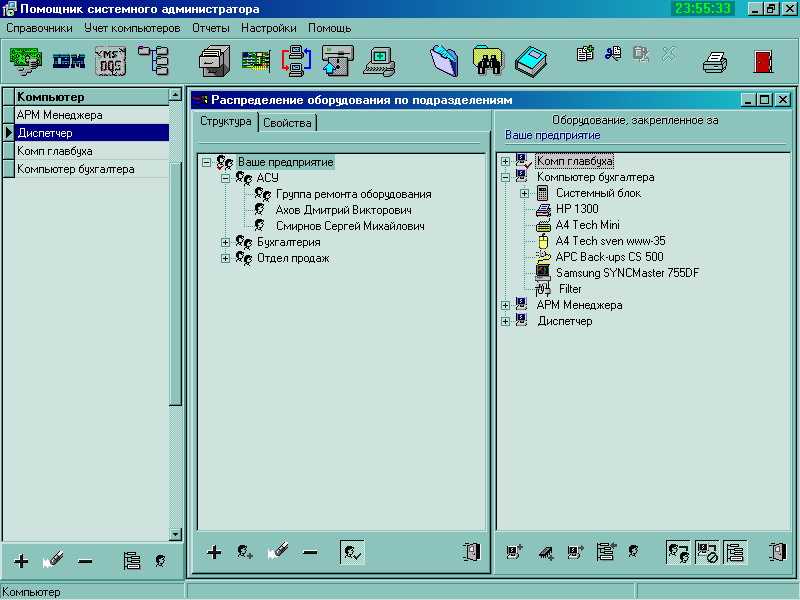Expand the Диспетчер node in equipment tree
Screen dimensions: 800x600
(x=506, y=321)
